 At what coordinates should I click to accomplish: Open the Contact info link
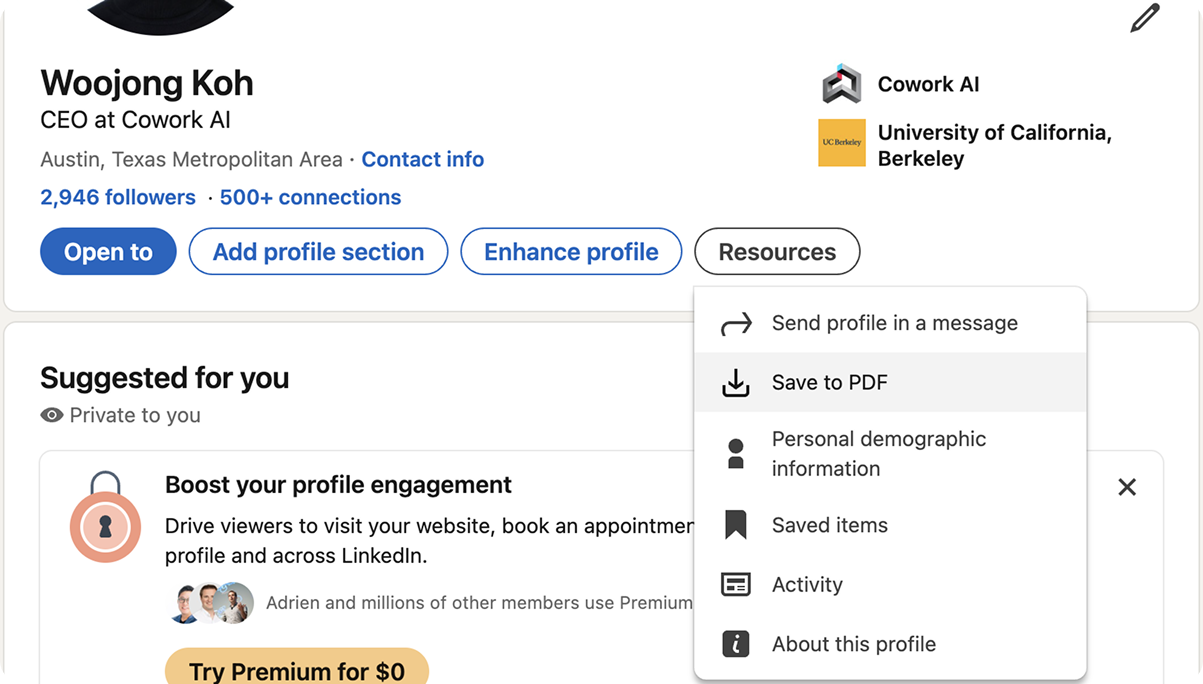coord(423,159)
